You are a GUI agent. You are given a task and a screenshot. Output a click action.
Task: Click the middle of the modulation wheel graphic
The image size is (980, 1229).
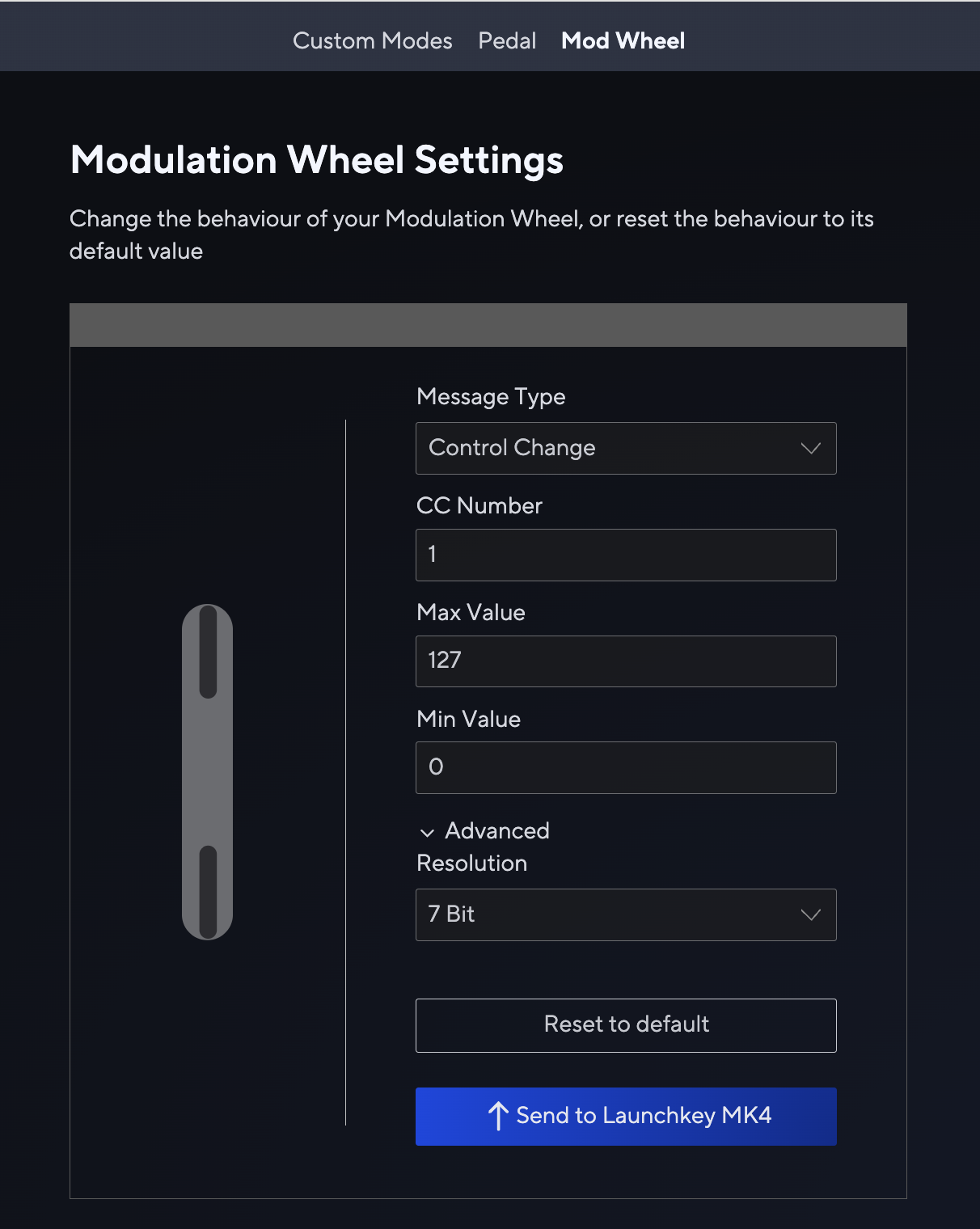pos(208,772)
